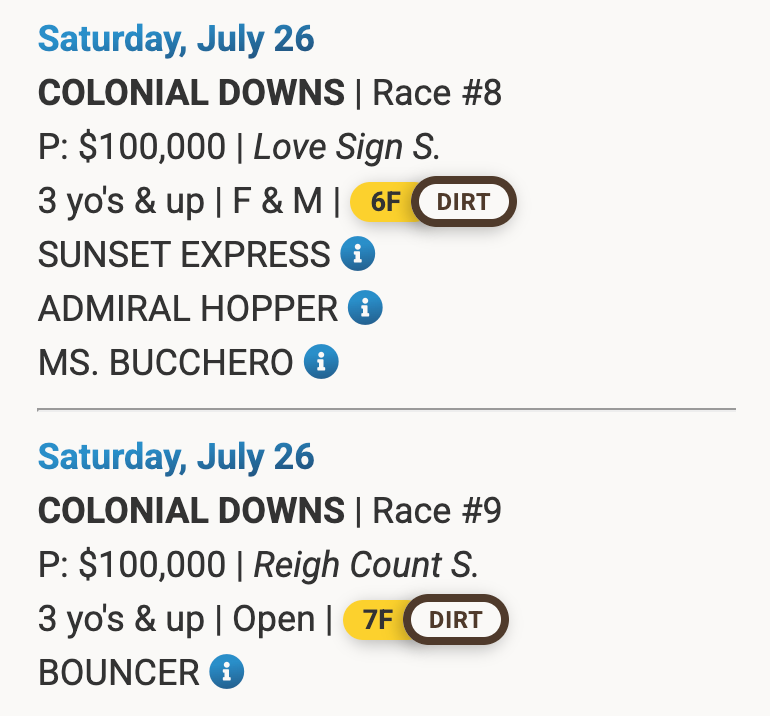The image size is (770, 716).
Task: Click the 7F distance badge
Action: tap(377, 619)
